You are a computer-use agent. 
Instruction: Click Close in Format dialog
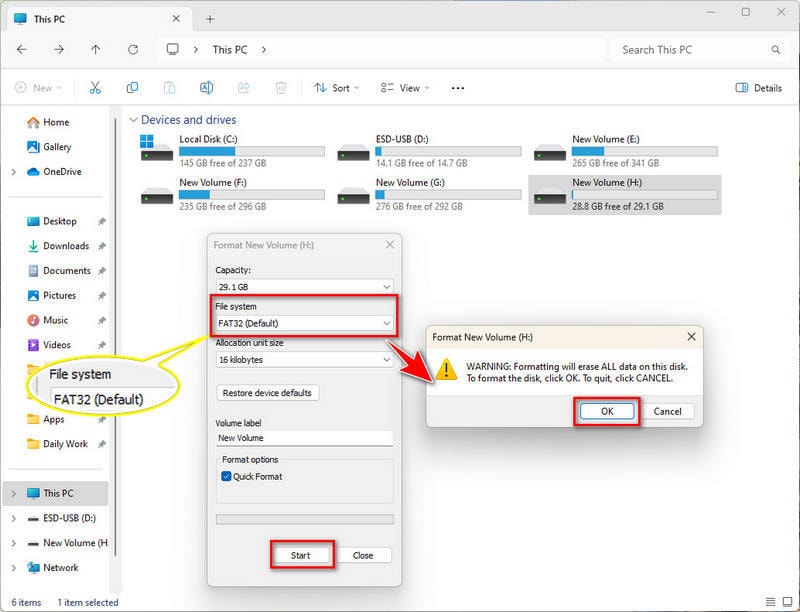(363, 555)
